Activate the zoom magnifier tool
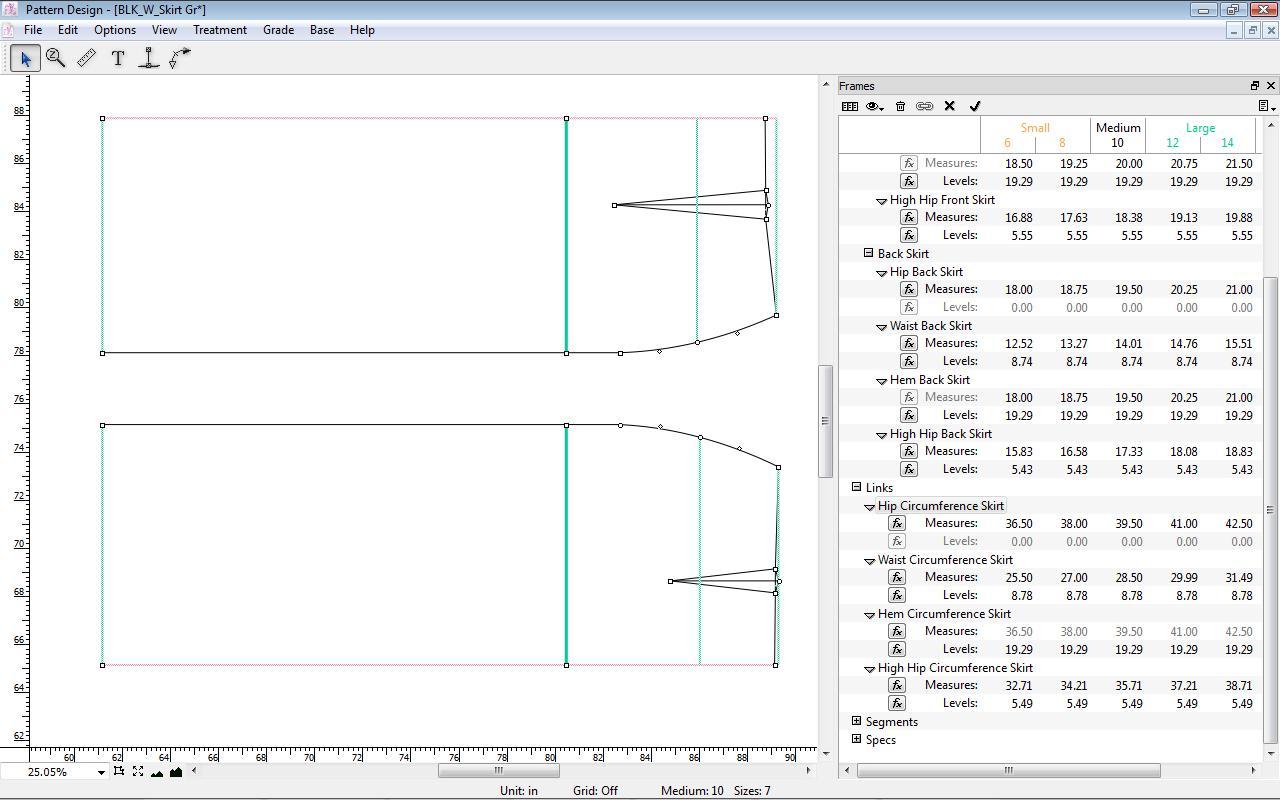This screenshot has width=1280, height=800. 56,59
